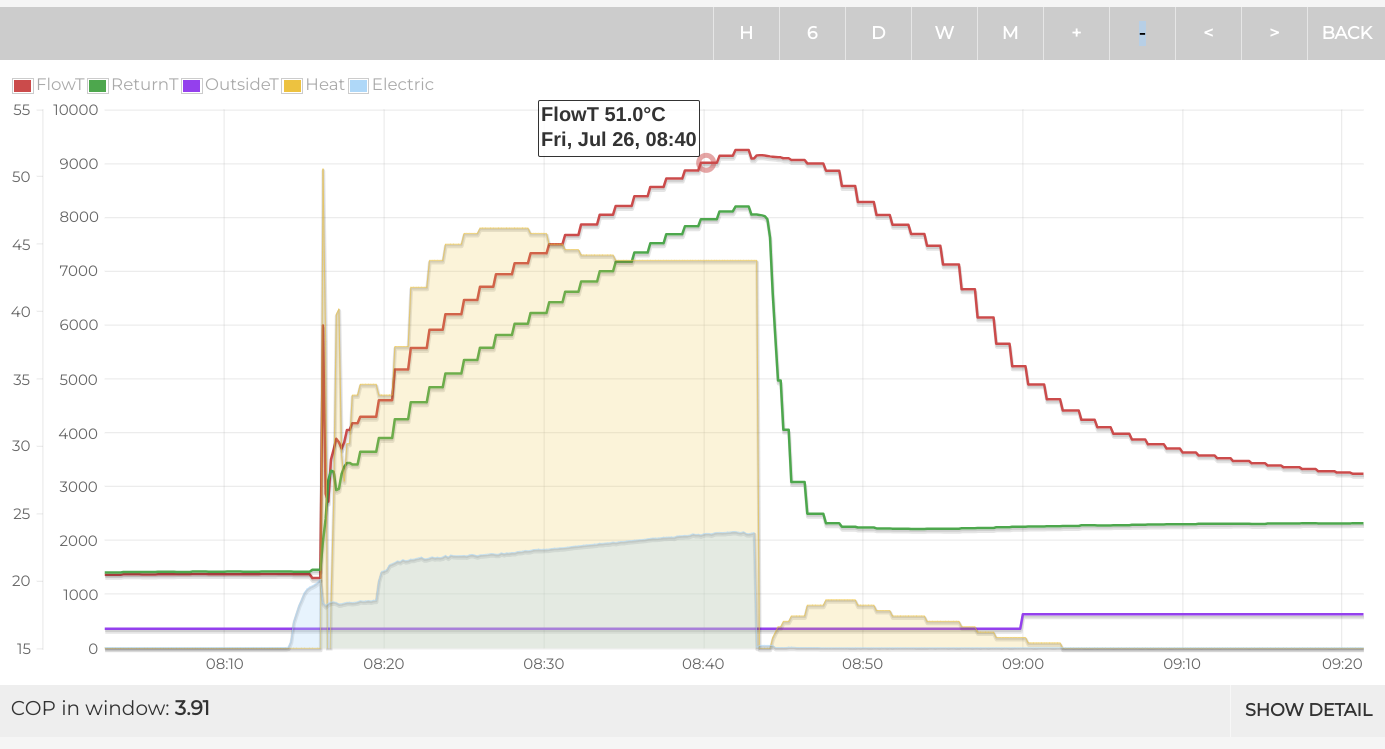Image resolution: width=1385 pixels, height=749 pixels.
Task: Pan left with the < button
Action: tap(1208, 33)
